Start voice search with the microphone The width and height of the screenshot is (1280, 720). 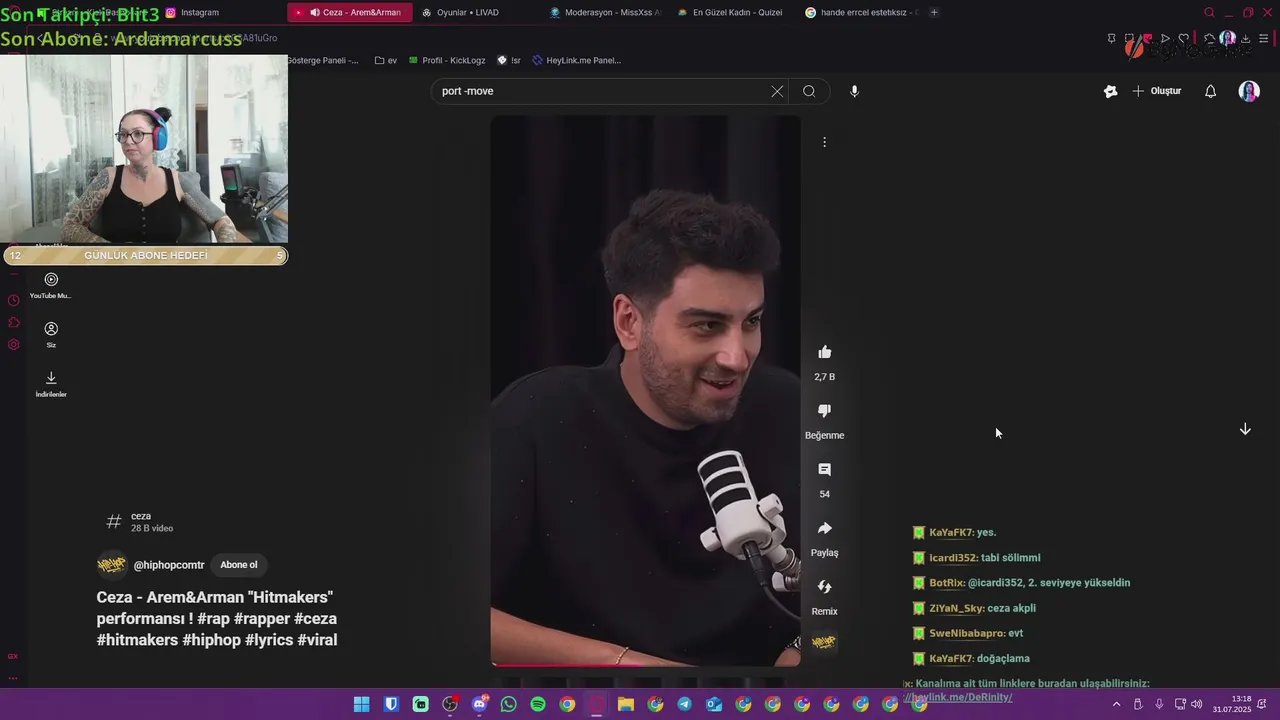click(x=854, y=91)
